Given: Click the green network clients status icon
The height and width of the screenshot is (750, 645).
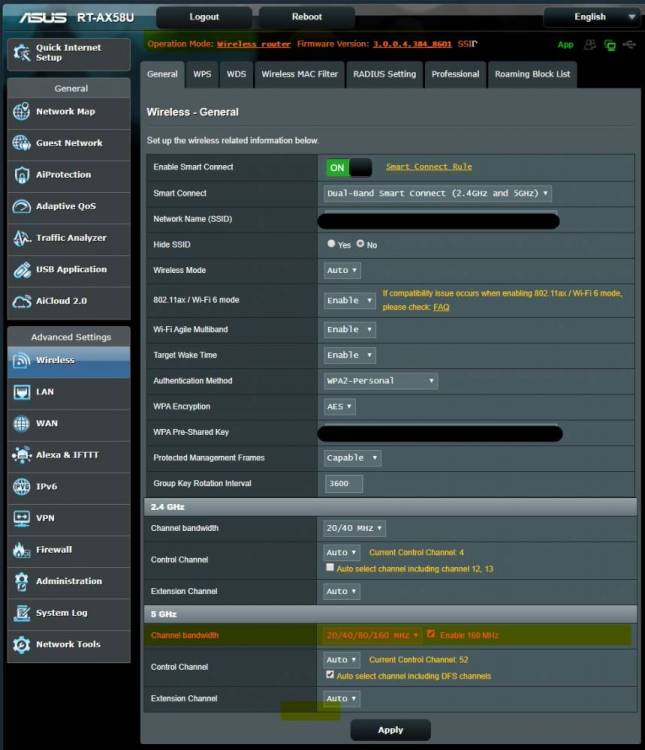Looking at the screenshot, I should 610,45.
